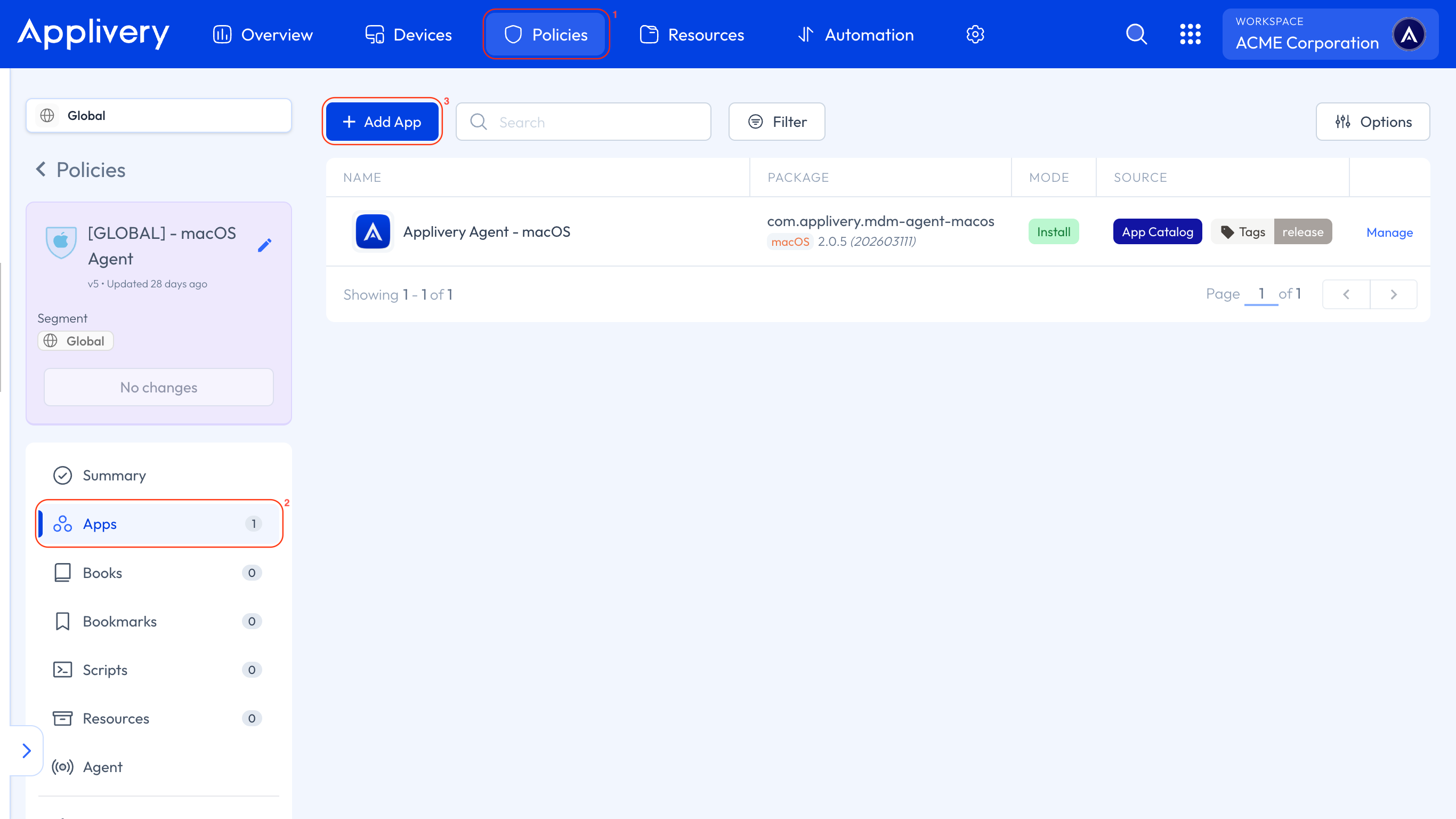This screenshot has height=819, width=1456.
Task: Click the Add App button
Action: pyautogui.click(x=382, y=122)
